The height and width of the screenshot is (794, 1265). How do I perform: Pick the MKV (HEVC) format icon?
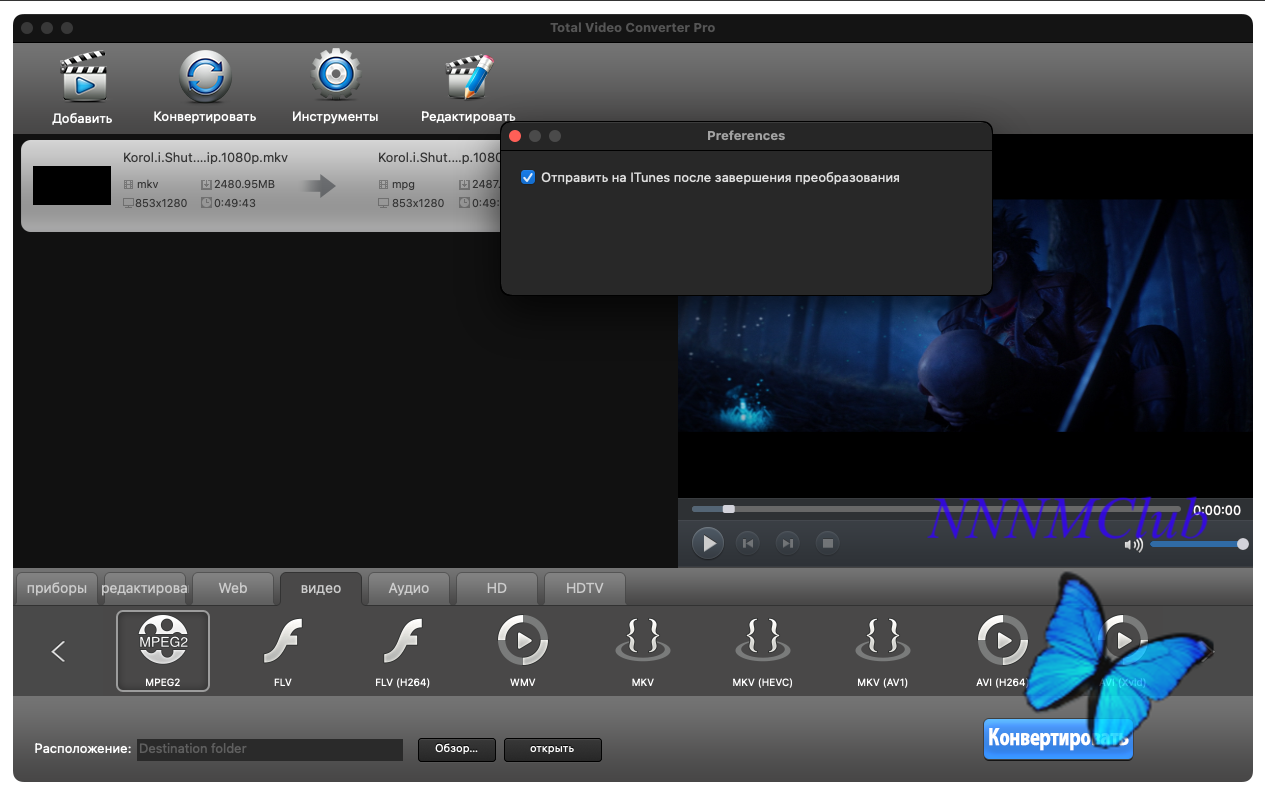[762, 642]
